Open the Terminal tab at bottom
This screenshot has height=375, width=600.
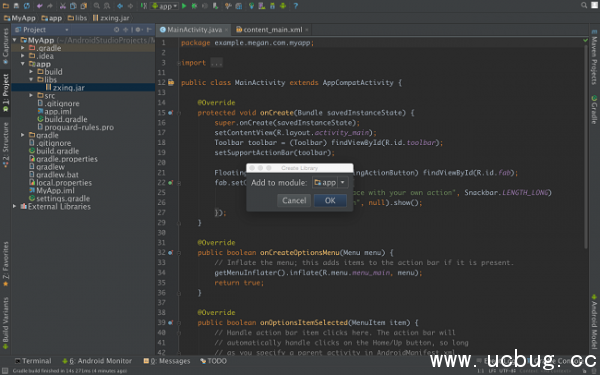coord(33,361)
